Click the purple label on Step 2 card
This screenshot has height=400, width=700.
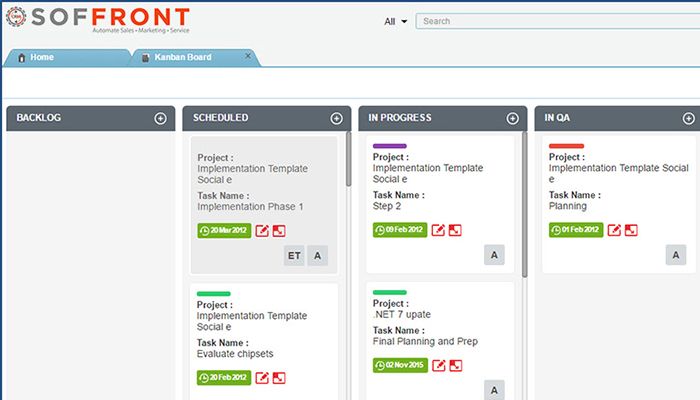tap(390, 146)
